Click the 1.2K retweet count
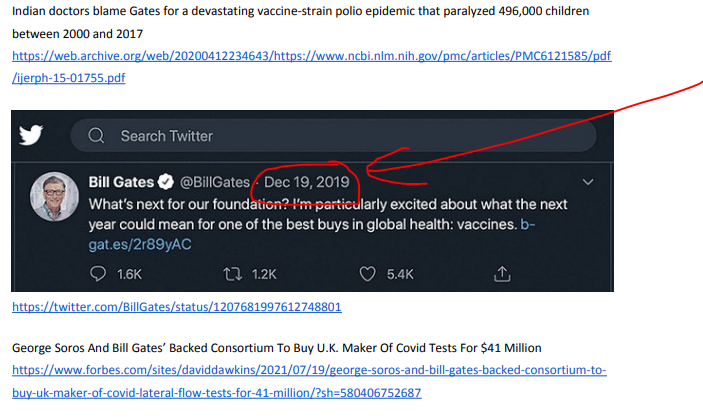 264,274
